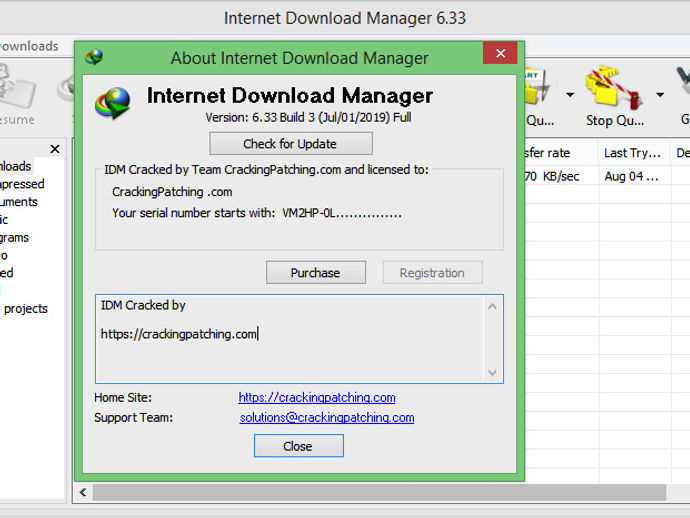
Task: Open the Stop Queue dropdown arrow
Action: [x=660, y=95]
